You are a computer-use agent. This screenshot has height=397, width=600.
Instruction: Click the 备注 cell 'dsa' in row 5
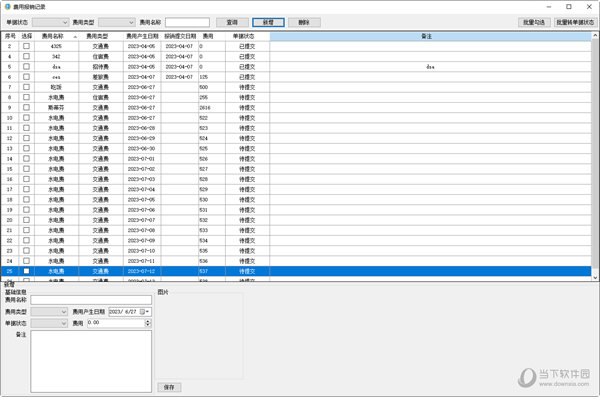pos(430,67)
